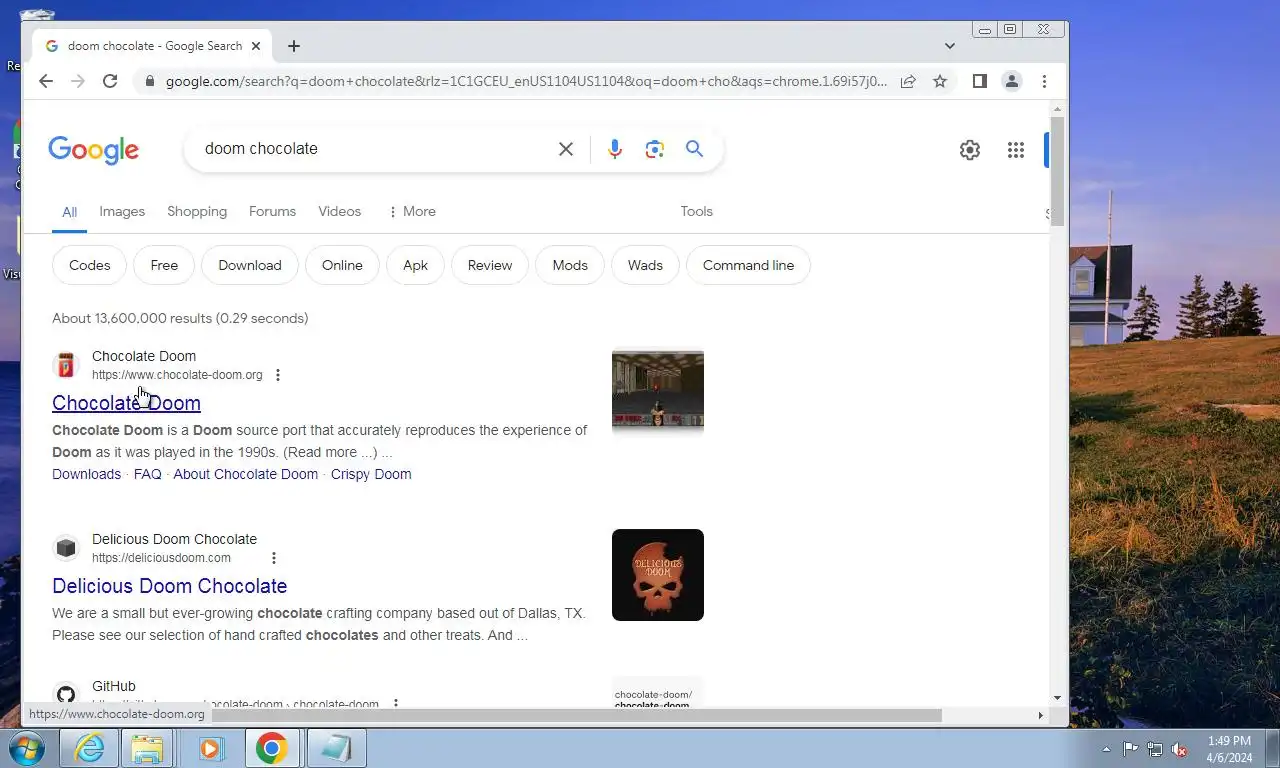This screenshot has width=1280, height=768.
Task: Click the Chrome back arrow
Action: [x=46, y=81]
